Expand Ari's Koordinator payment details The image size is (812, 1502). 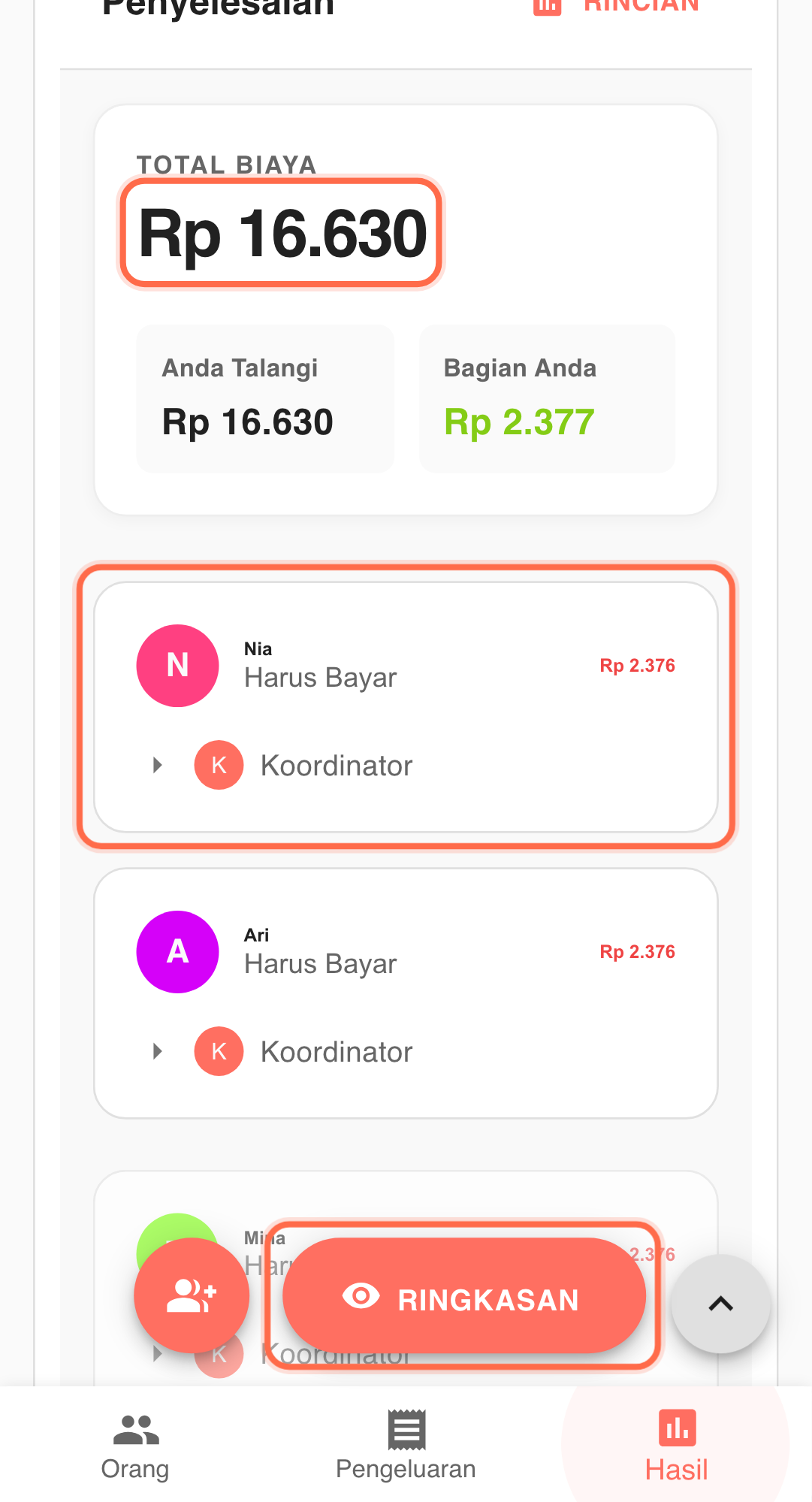tap(158, 1052)
